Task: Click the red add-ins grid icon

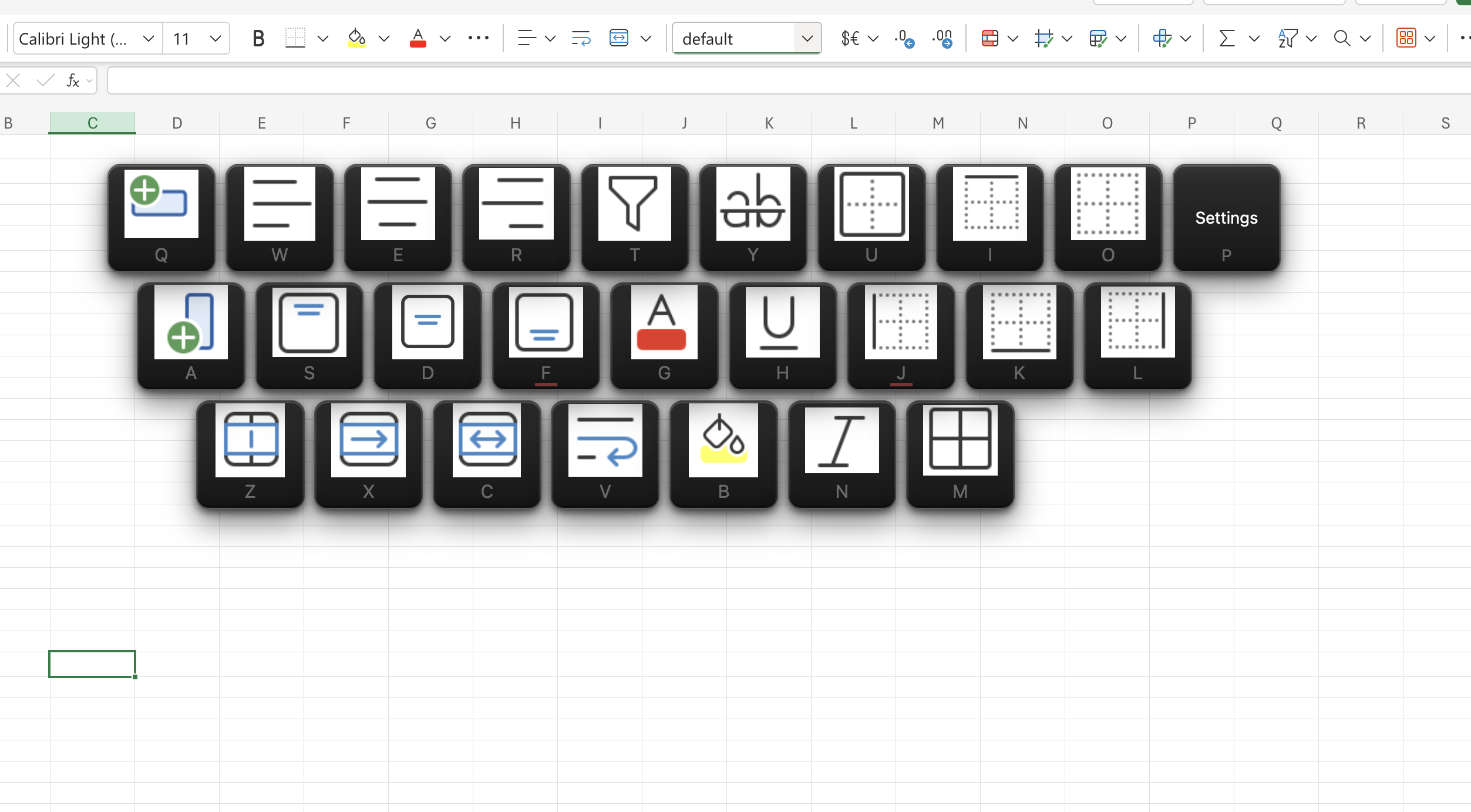Action: 1406,38
